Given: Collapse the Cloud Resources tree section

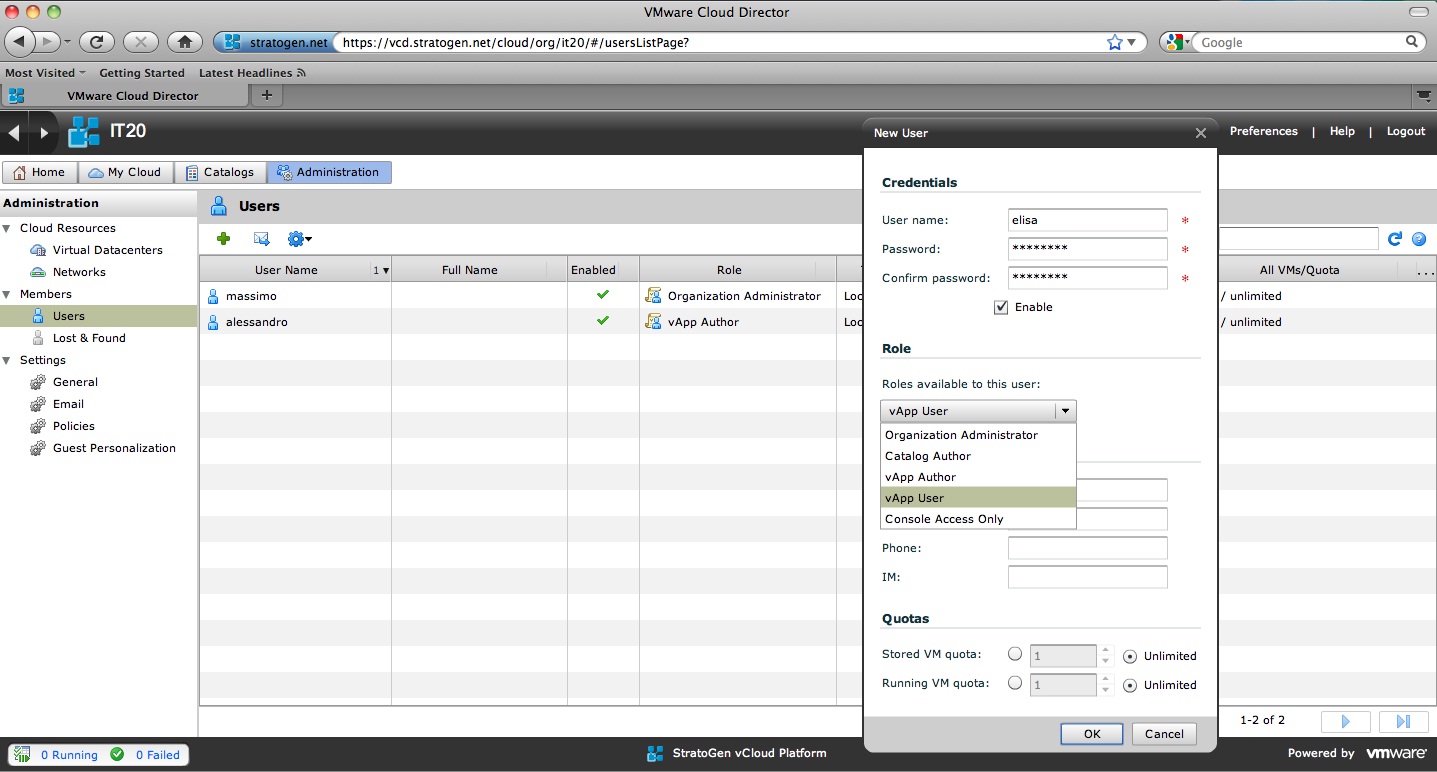Looking at the screenshot, I should pos(7,228).
